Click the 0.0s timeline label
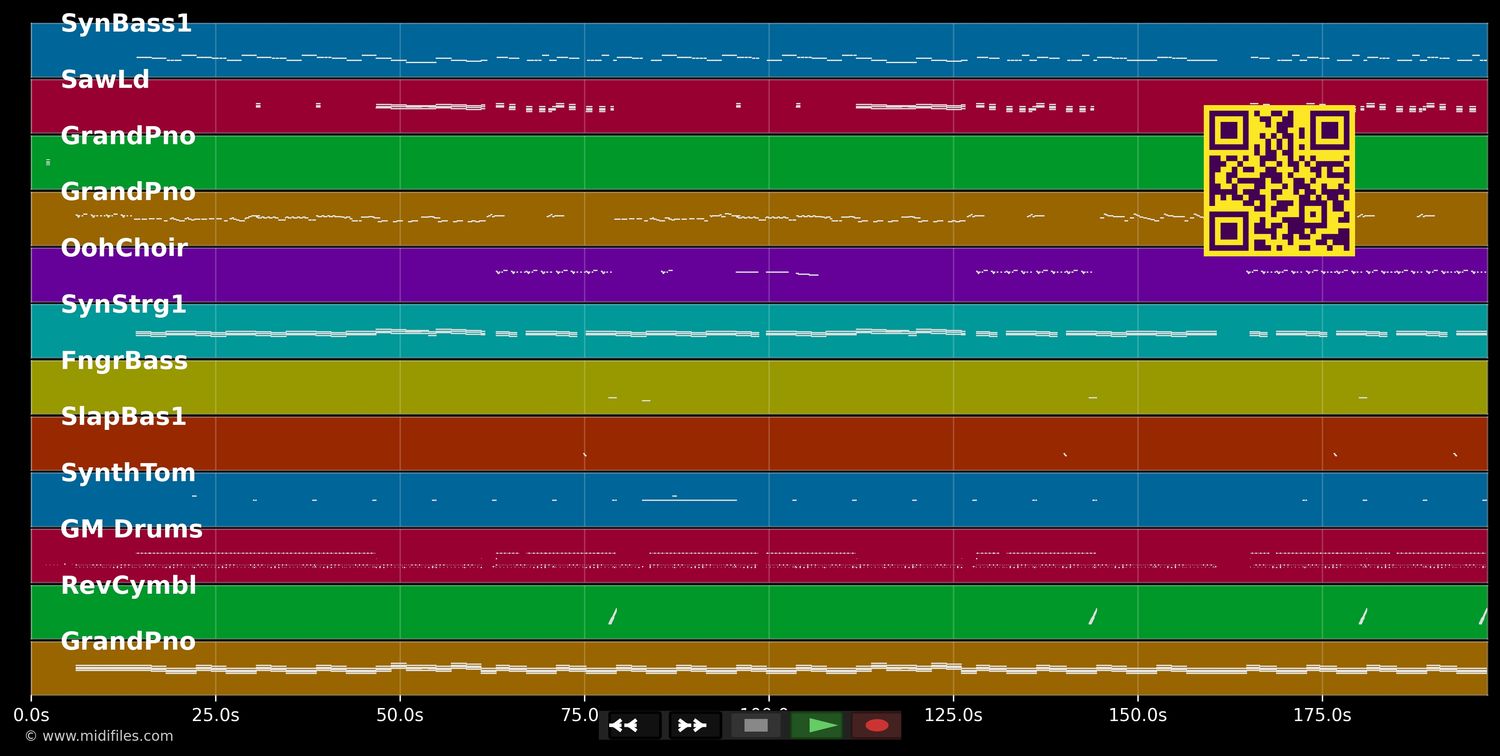 coord(32,715)
